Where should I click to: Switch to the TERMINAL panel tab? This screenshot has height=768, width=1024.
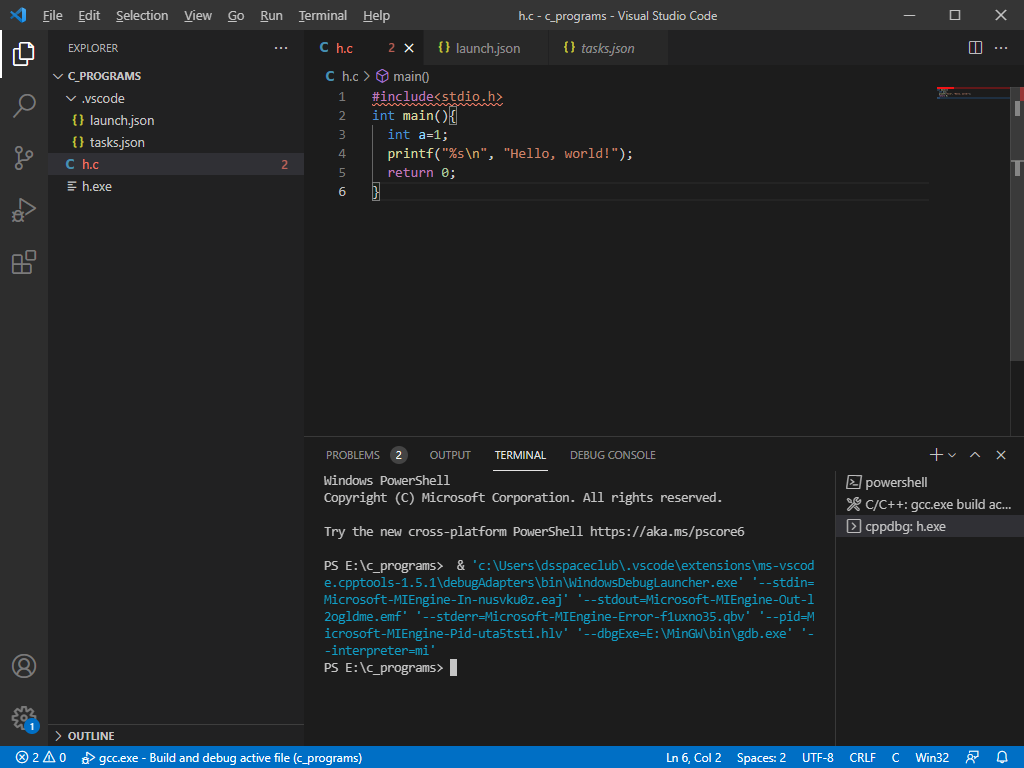point(520,455)
